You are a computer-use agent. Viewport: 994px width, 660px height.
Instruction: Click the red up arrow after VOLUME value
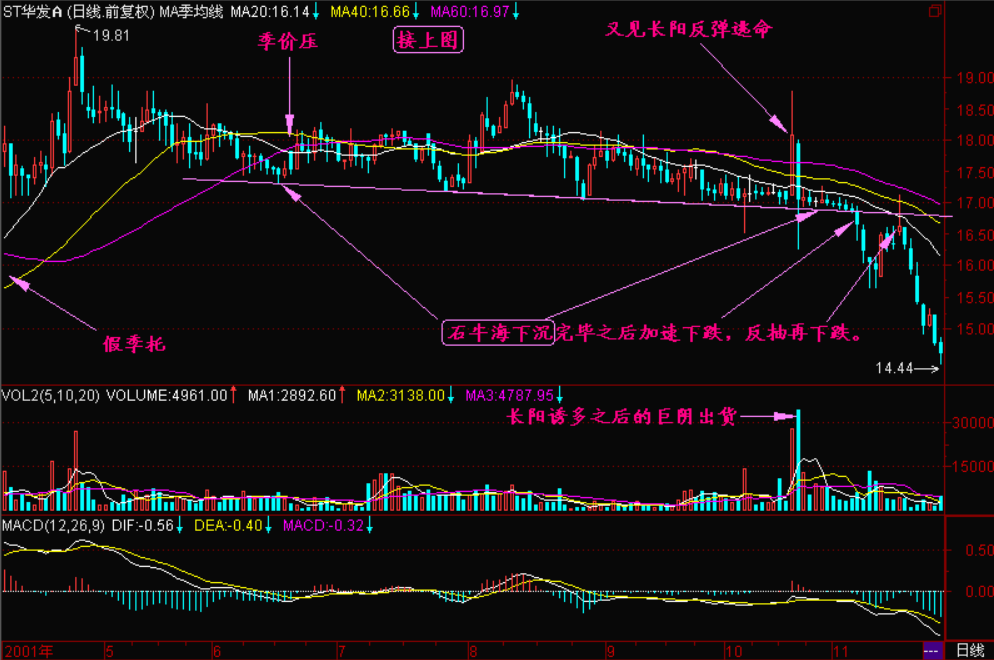click(232, 394)
